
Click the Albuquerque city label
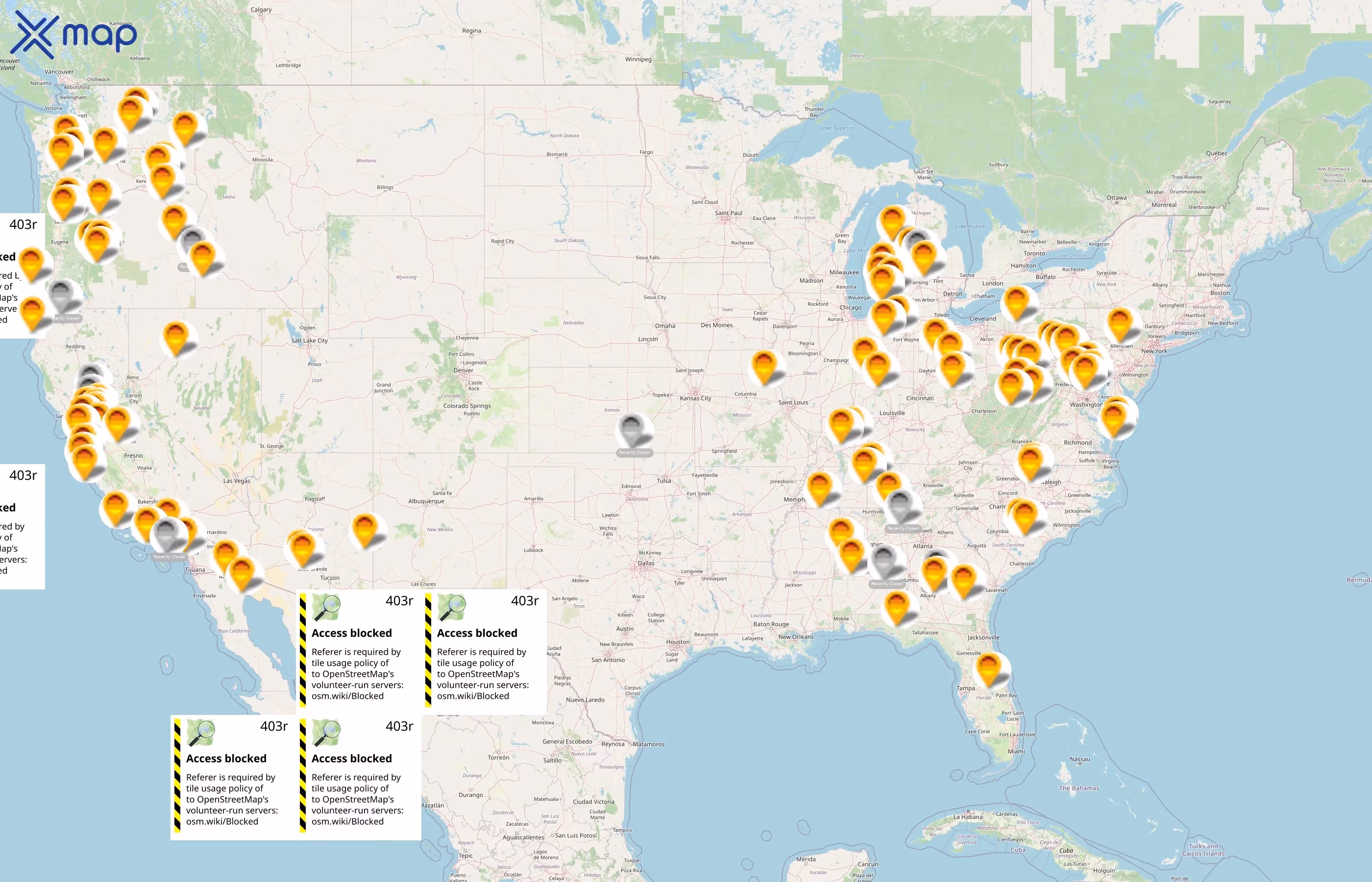(426, 501)
